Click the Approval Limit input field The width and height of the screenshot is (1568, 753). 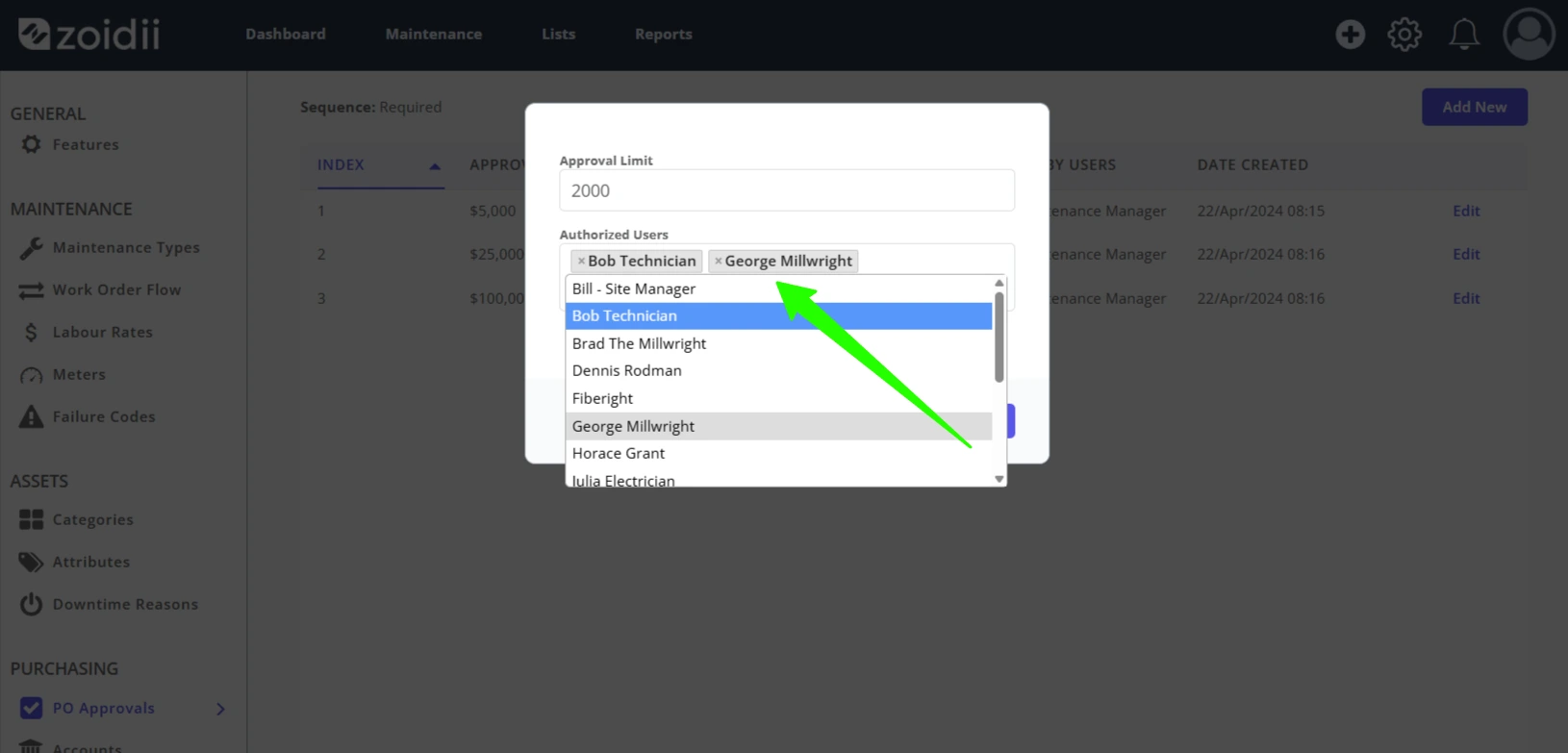coord(787,190)
